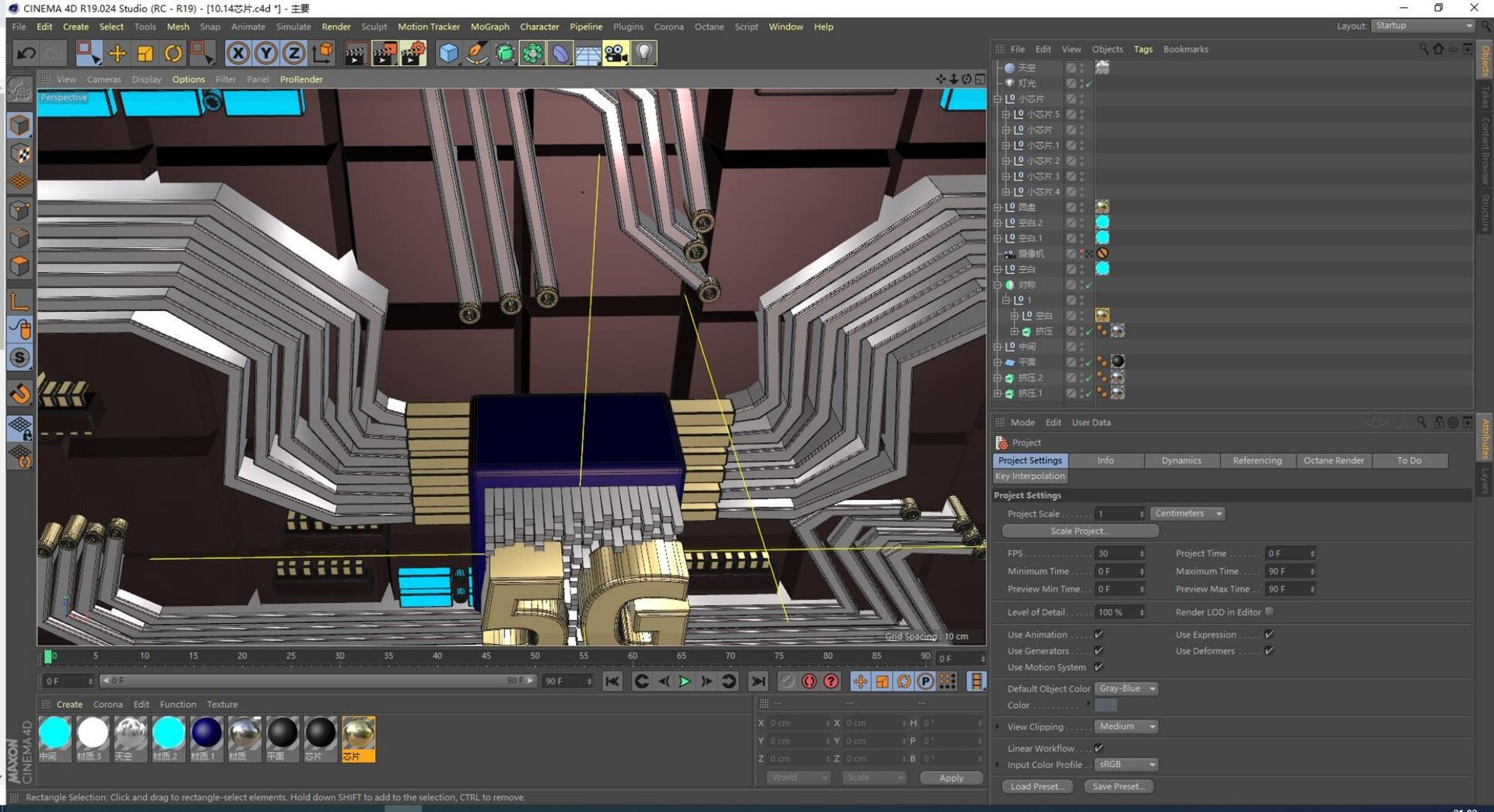
Task: Toggle the Linear Workflow checkbox
Action: (x=1099, y=748)
